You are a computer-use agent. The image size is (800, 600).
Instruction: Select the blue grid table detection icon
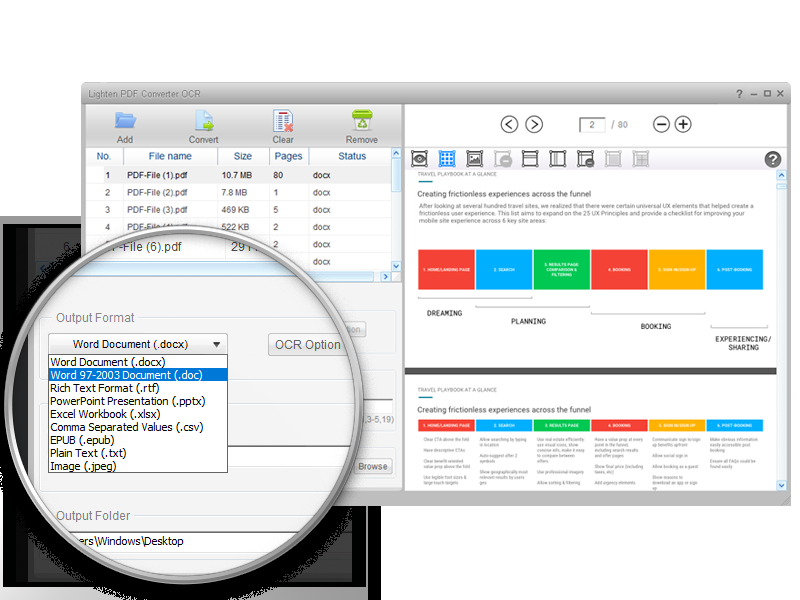[447, 159]
